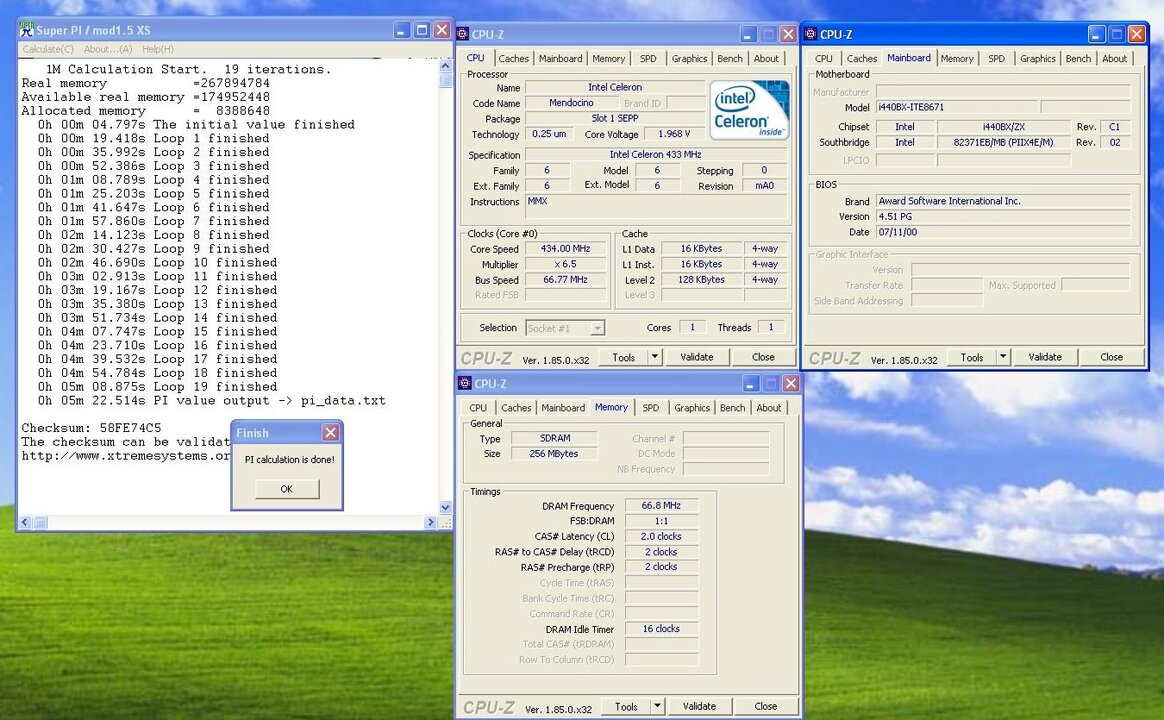Click Validate in the Mainboard window
This screenshot has height=720, width=1164.
click(x=1044, y=357)
